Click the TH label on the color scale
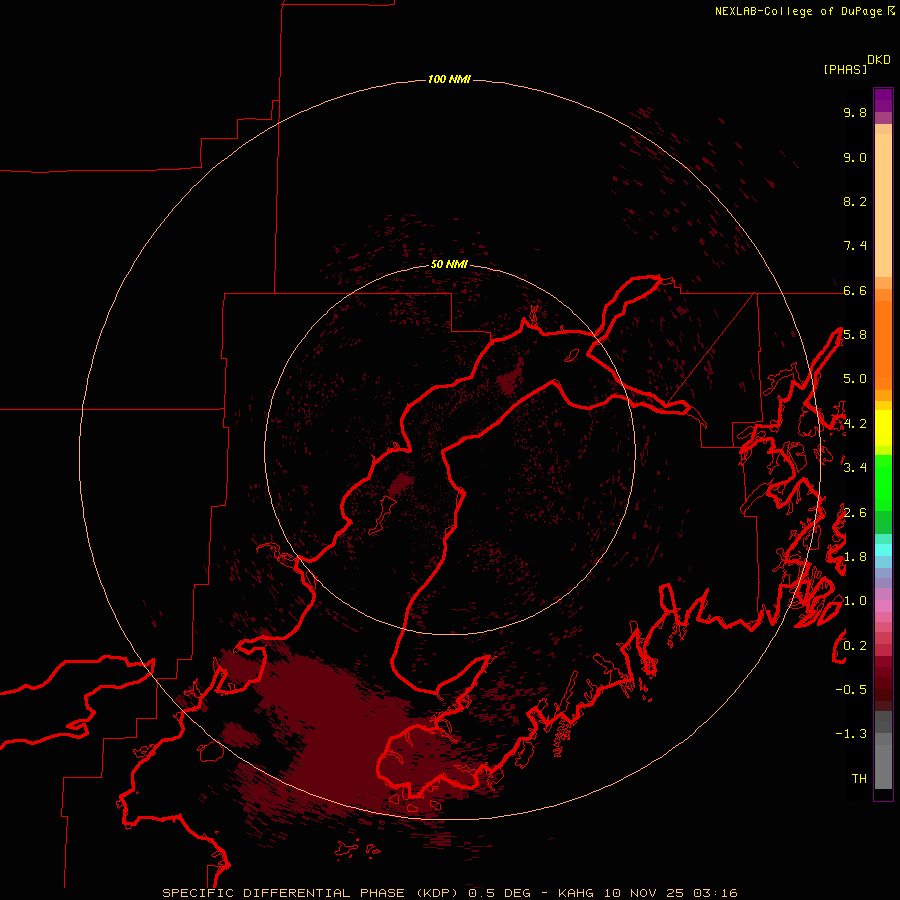Image resolution: width=900 pixels, height=900 pixels. (859, 778)
